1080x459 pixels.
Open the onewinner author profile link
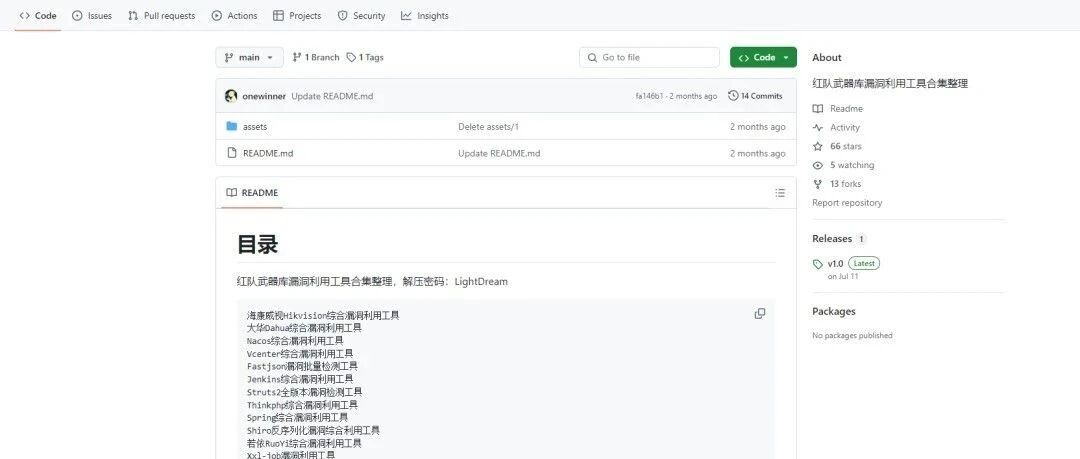(264, 96)
